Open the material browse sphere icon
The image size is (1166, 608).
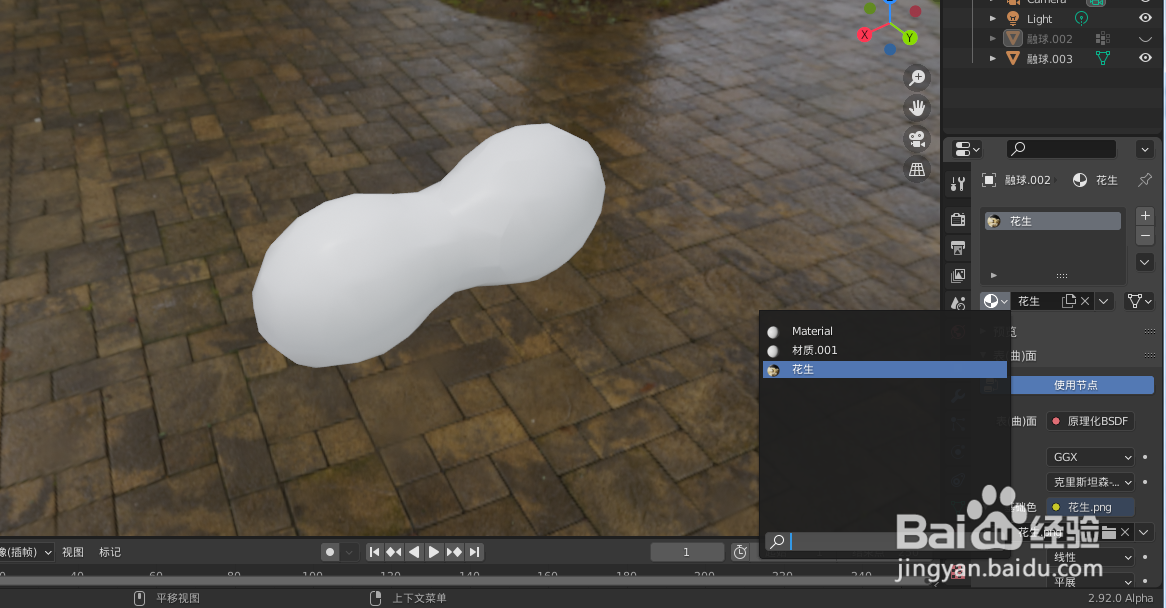click(x=993, y=301)
